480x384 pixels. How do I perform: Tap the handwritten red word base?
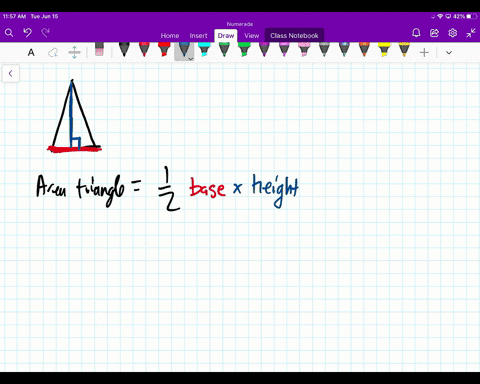[x=207, y=188]
